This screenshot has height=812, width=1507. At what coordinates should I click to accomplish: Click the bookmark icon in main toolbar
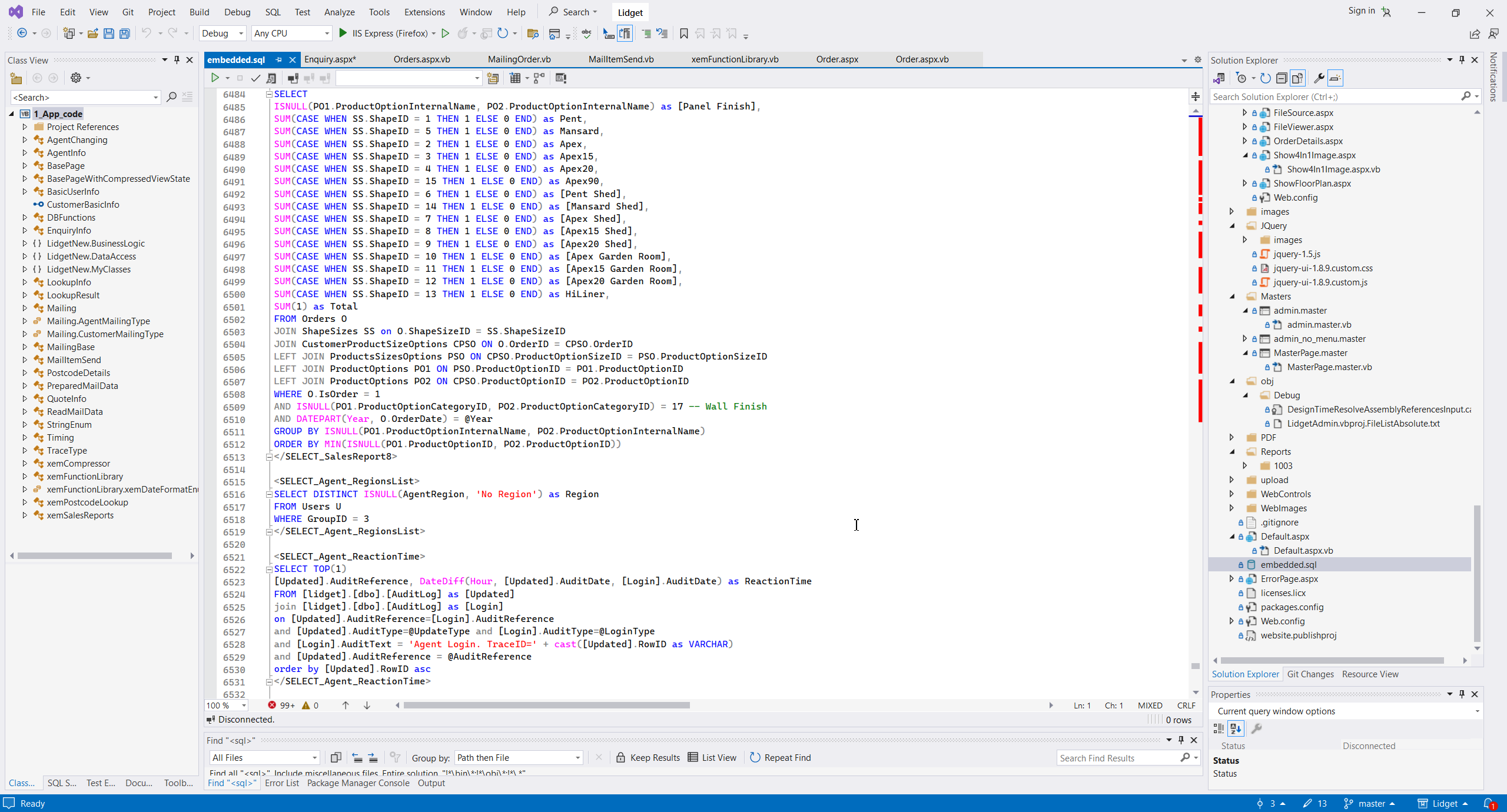(683, 34)
